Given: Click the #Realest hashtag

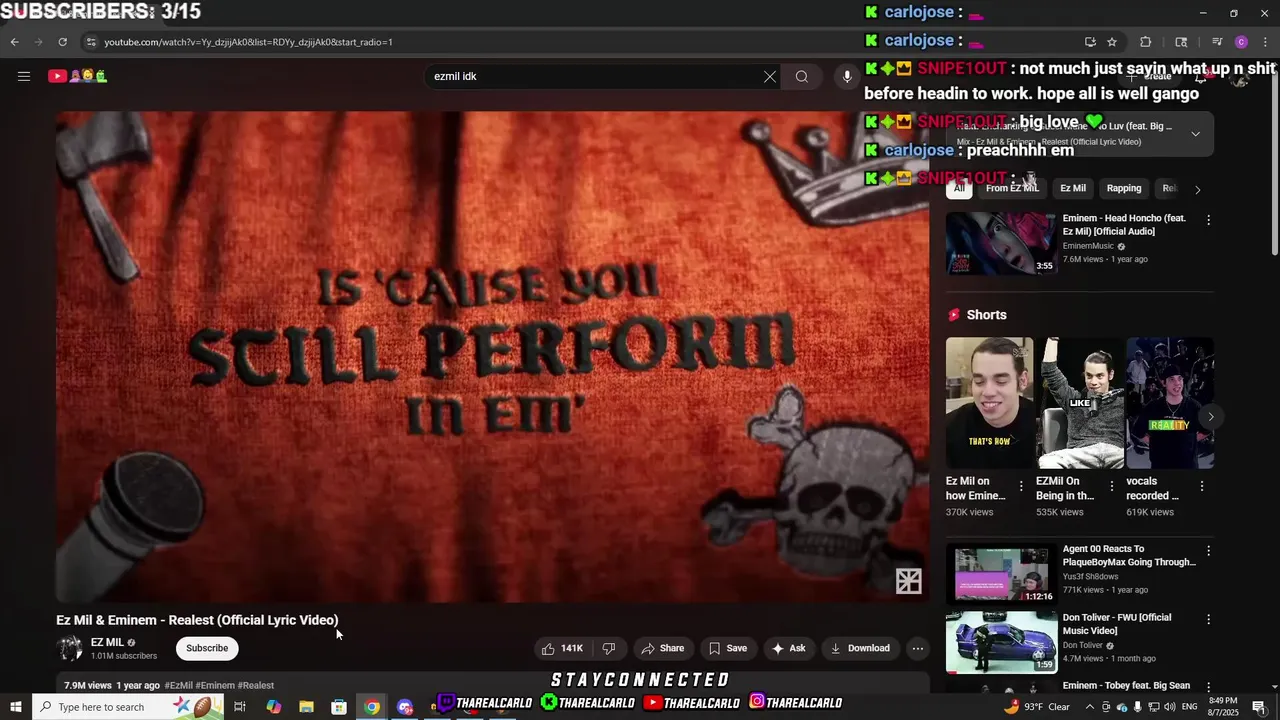Looking at the screenshot, I should [x=256, y=685].
